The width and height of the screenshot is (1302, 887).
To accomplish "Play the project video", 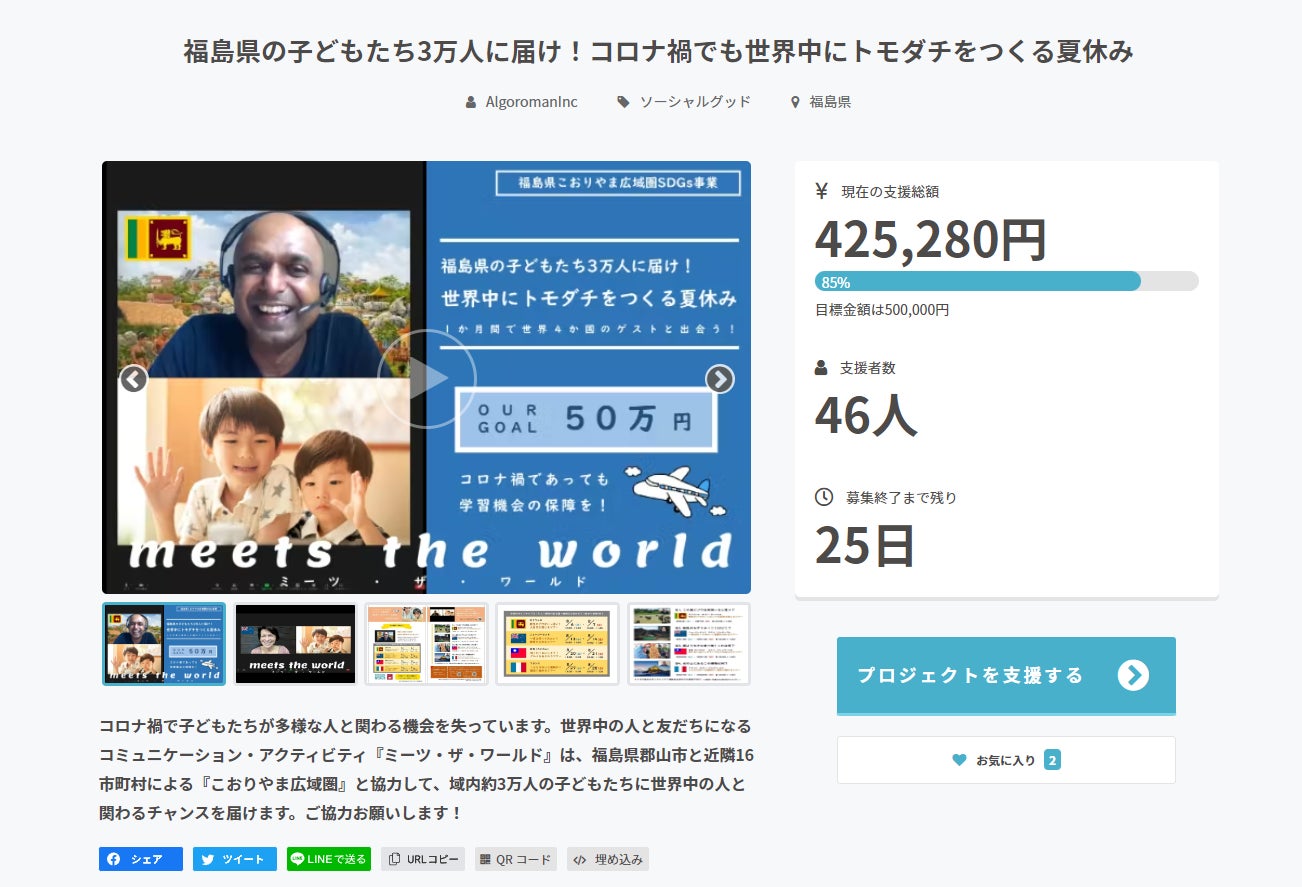I will [x=426, y=378].
